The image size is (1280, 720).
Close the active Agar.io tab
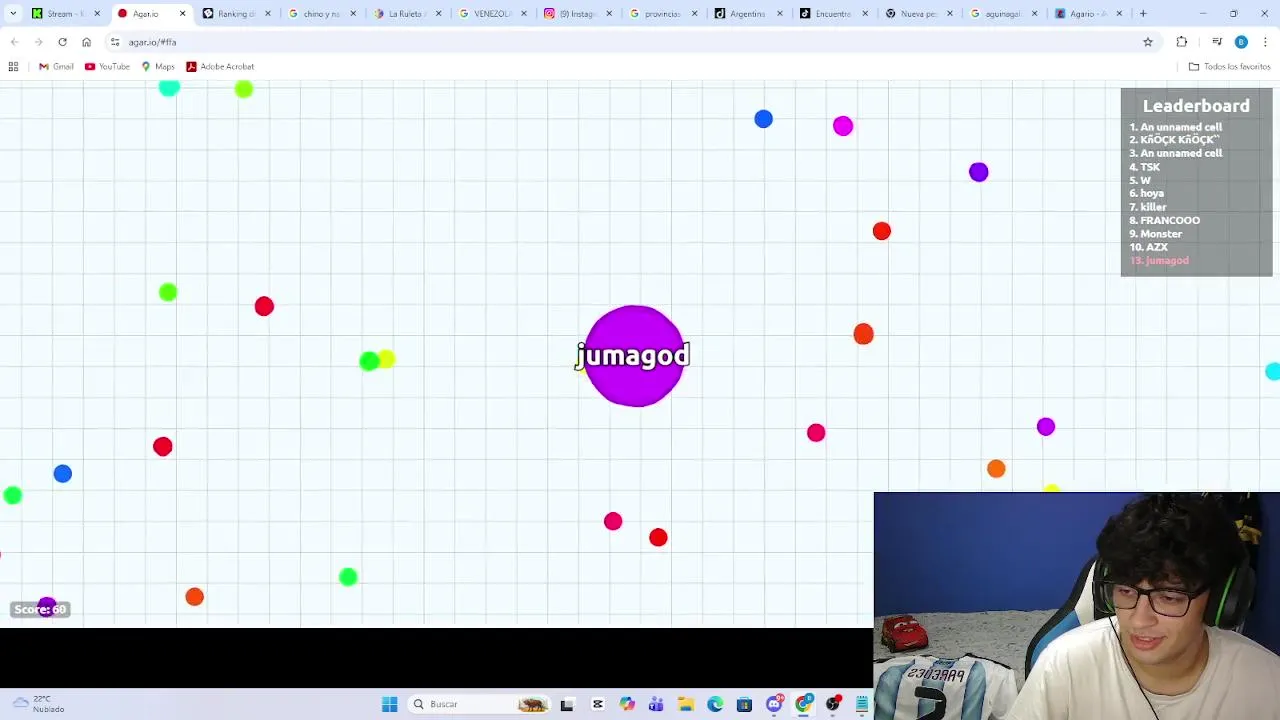[x=182, y=14]
